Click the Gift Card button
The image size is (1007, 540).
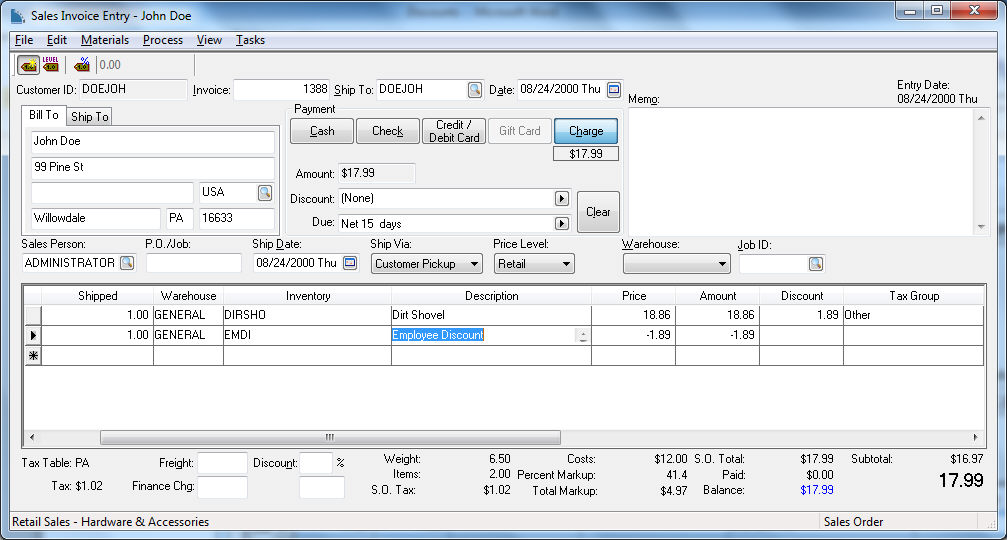tap(520, 131)
